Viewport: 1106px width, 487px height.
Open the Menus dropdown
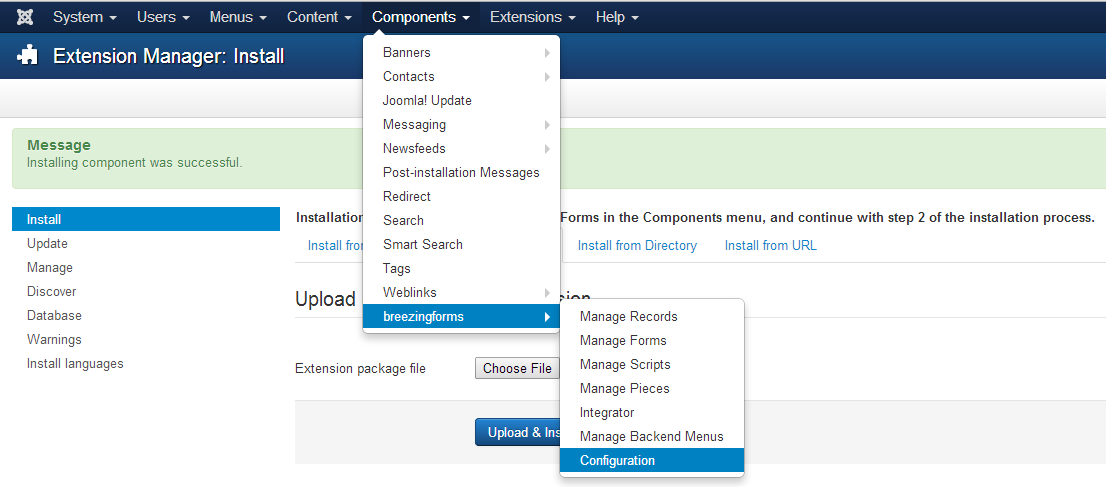point(238,17)
